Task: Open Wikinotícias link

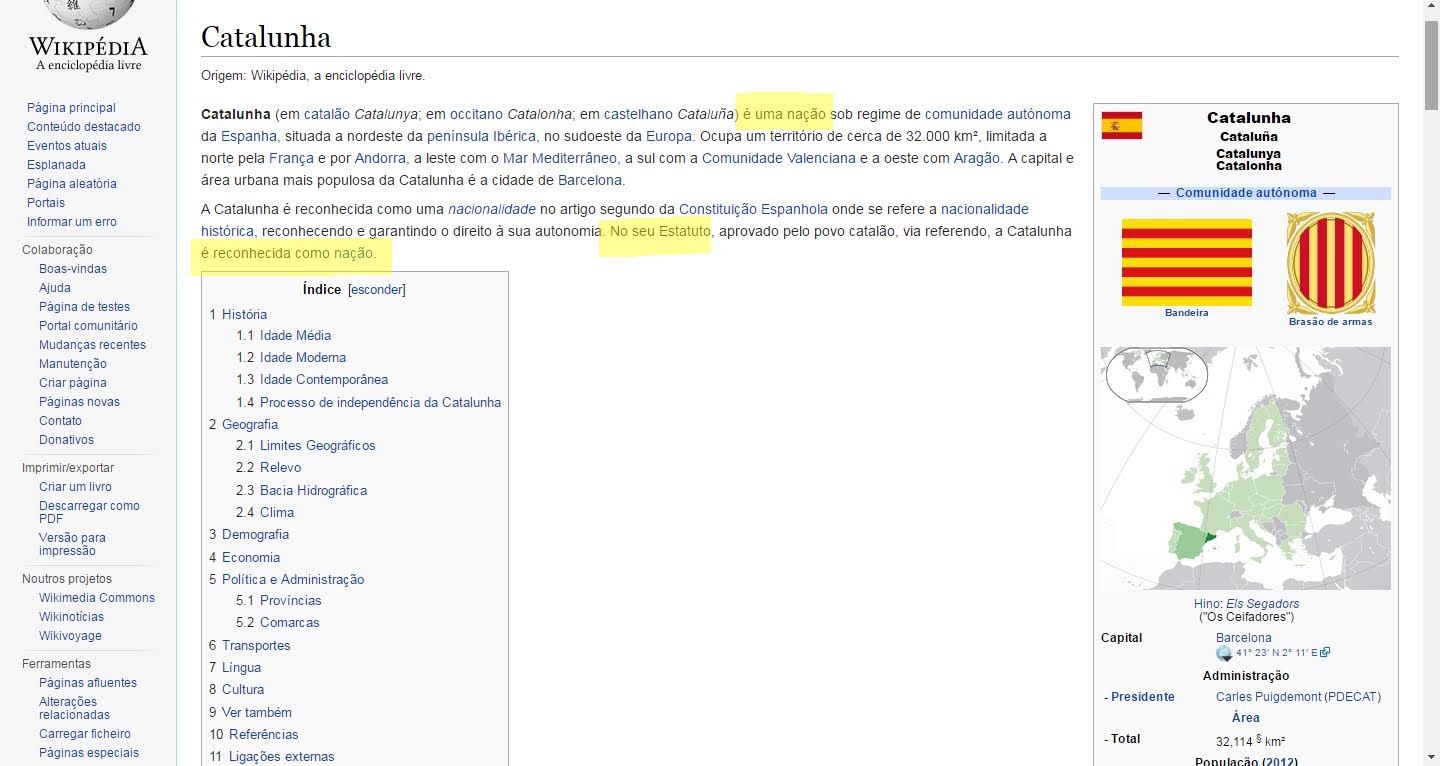Action: coord(71,616)
